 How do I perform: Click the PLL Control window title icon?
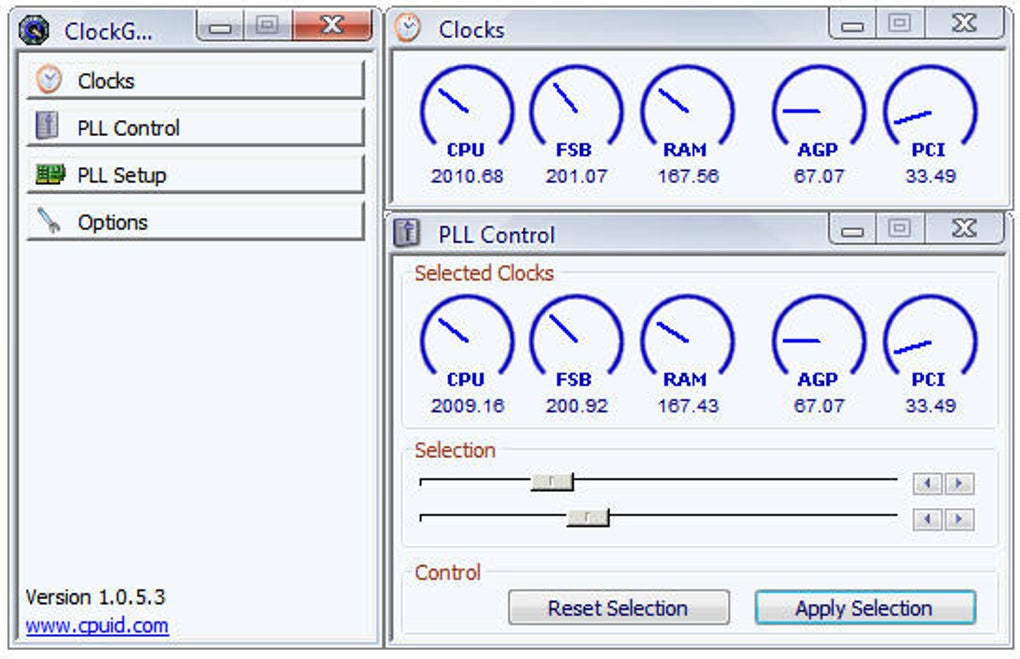(x=407, y=233)
